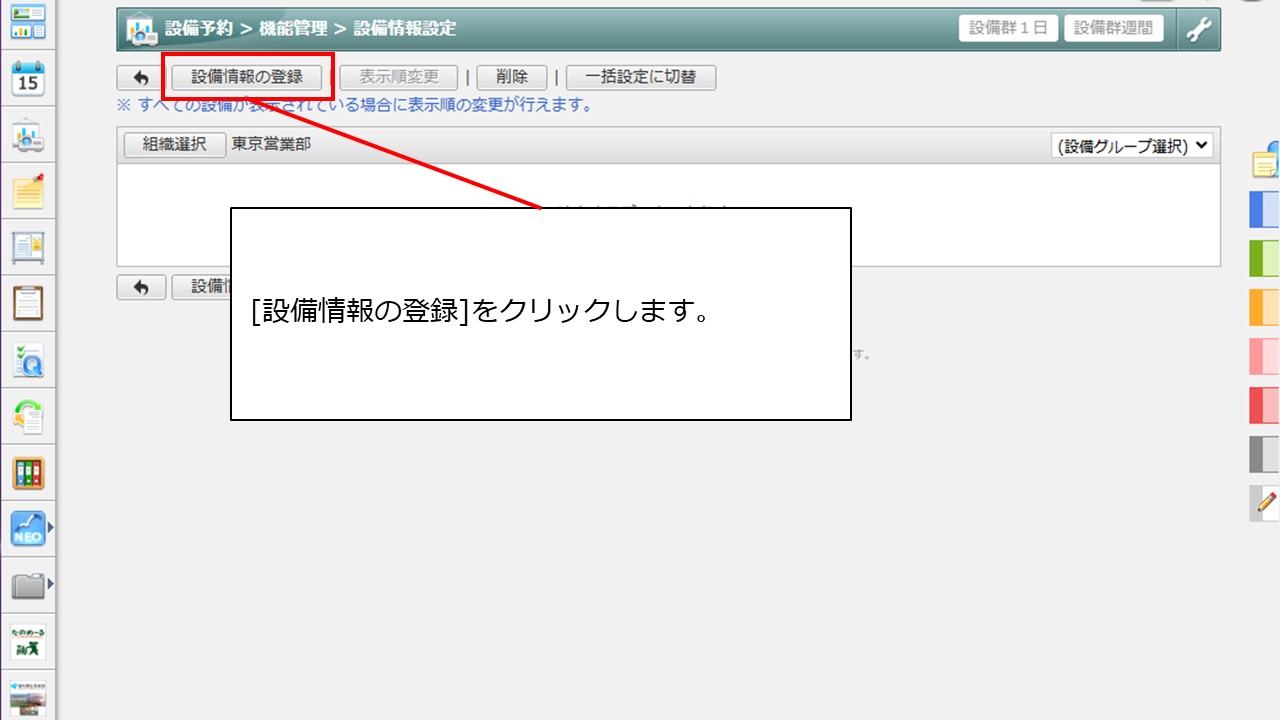Pick the pink sticky note color
Screen dimensions: 1280x720
click(1265, 356)
